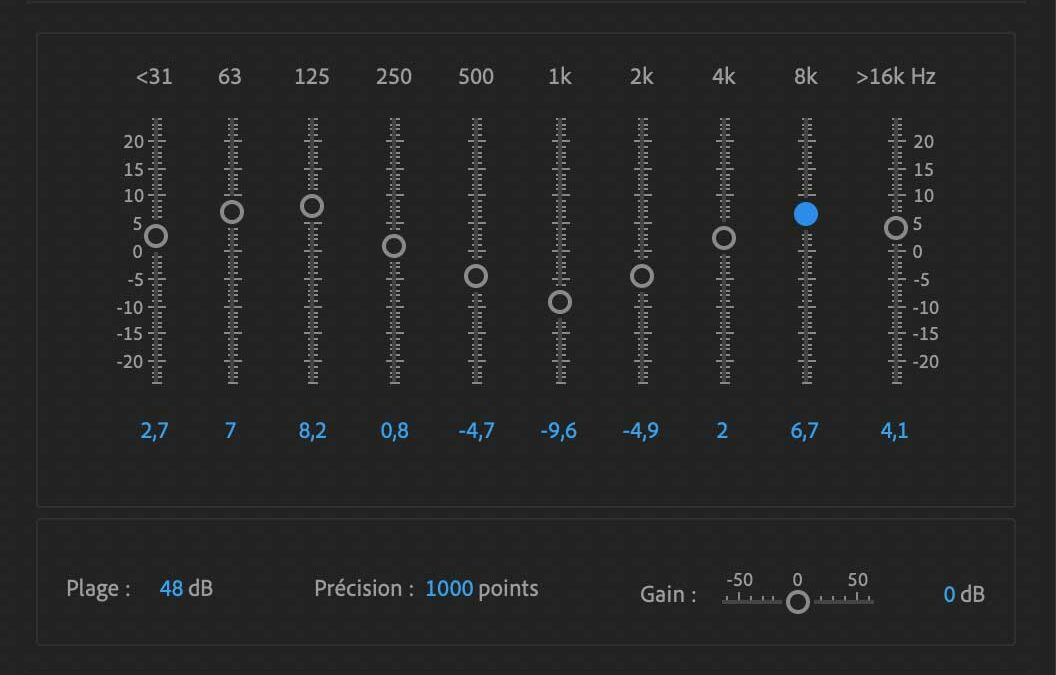The width and height of the screenshot is (1056, 675).
Task: Edit the Gain value 0 dB
Action: (x=949, y=595)
